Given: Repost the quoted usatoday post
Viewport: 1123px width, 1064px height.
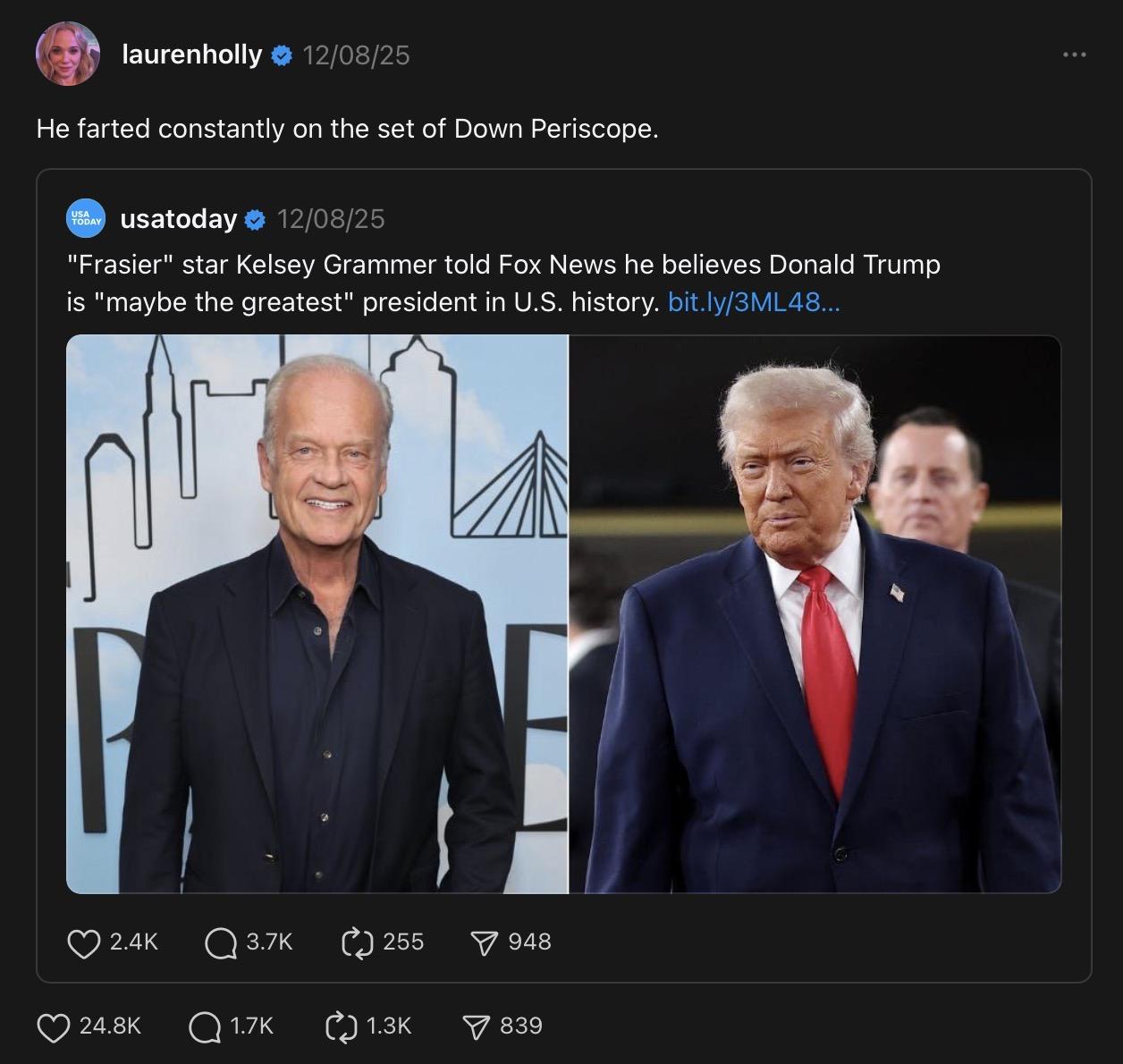Looking at the screenshot, I should [x=357, y=942].
